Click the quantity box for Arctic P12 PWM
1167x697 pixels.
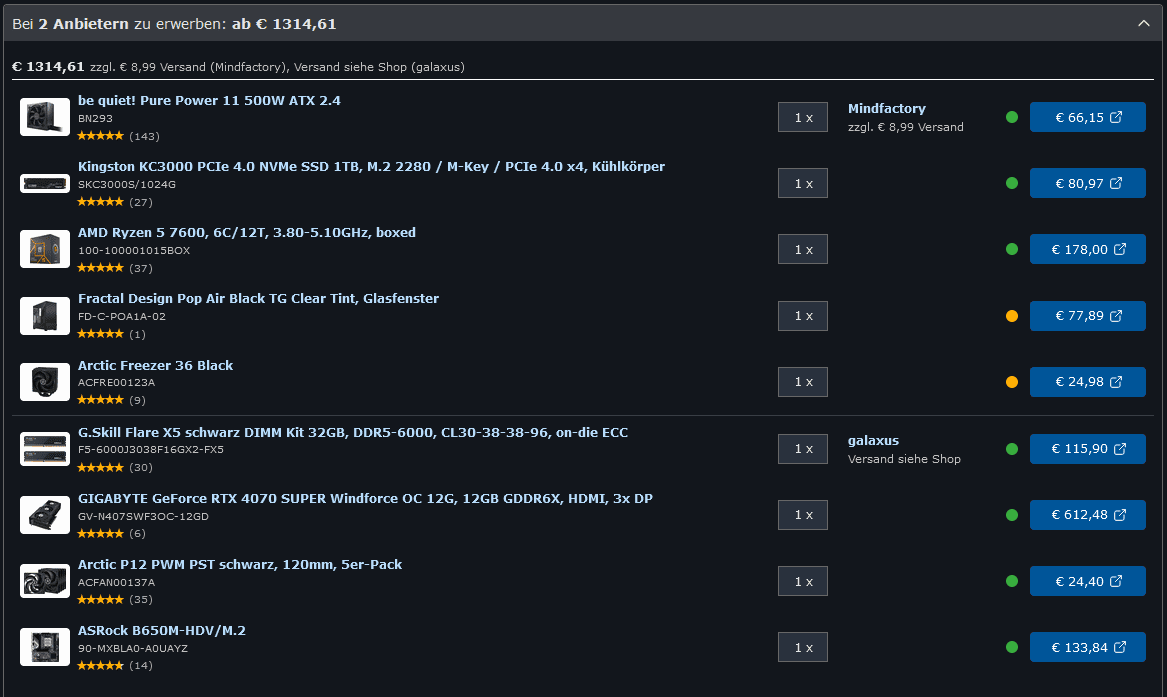coord(803,581)
